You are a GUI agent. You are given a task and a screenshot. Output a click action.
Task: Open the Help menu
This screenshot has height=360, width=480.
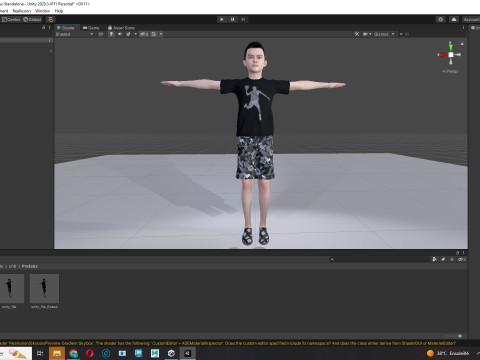(x=59, y=11)
